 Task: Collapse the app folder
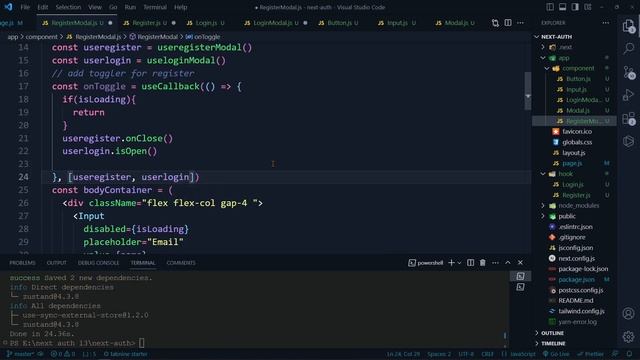pyautogui.click(x=543, y=58)
